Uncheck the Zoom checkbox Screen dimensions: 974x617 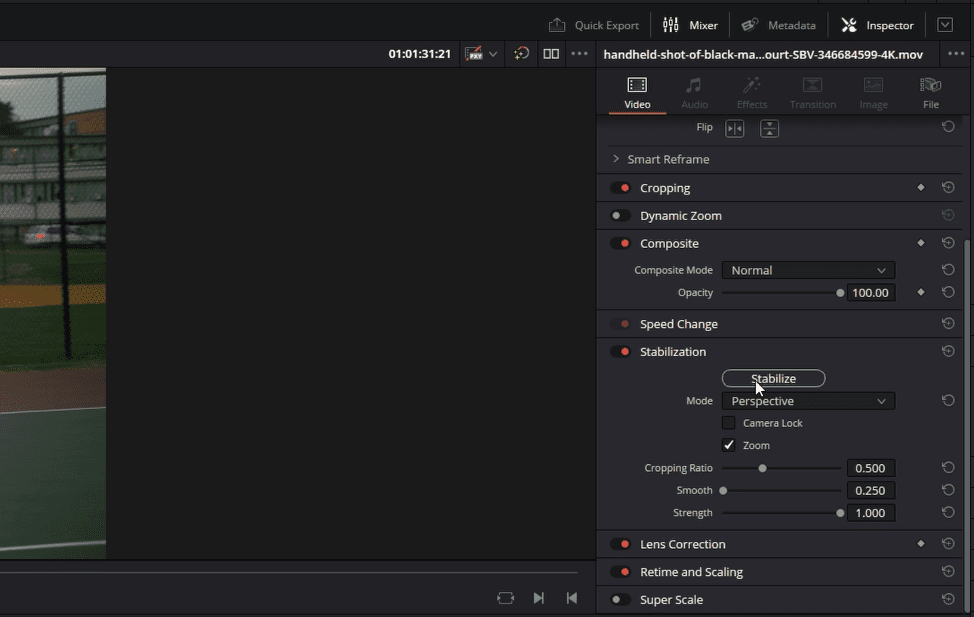729,445
